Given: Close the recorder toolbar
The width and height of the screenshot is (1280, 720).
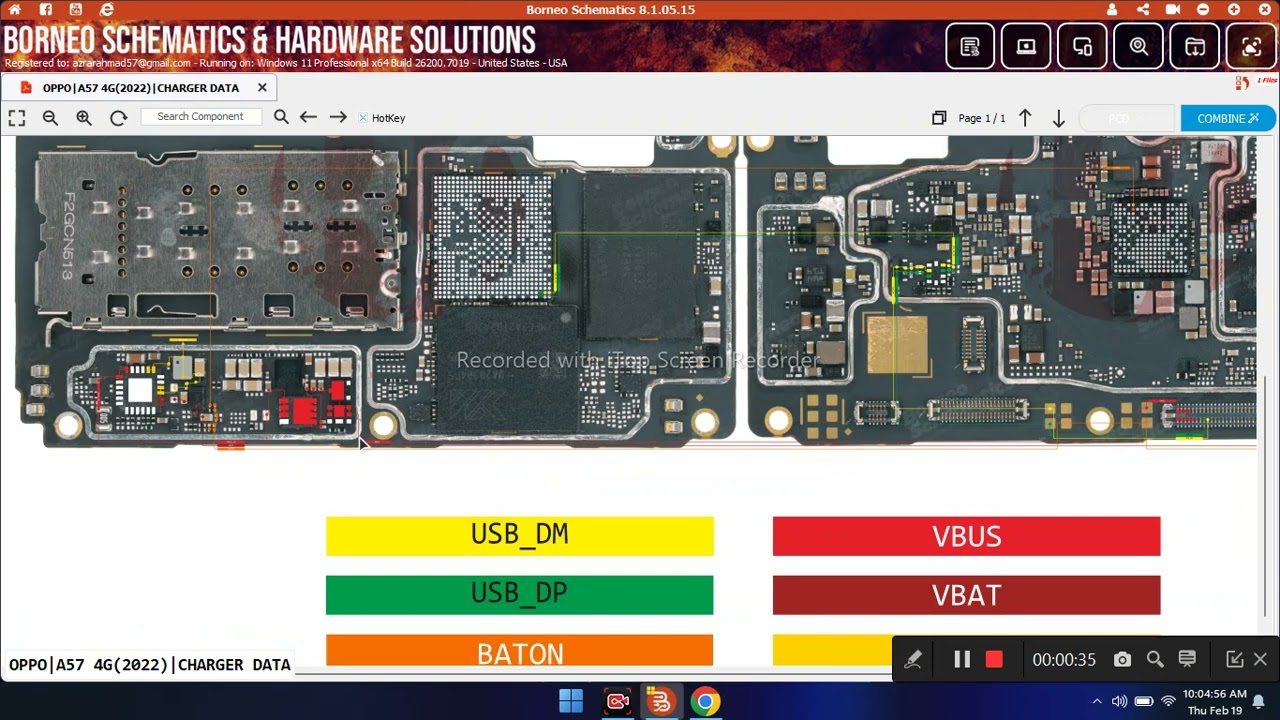Looking at the screenshot, I should [x=1260, y=659].
